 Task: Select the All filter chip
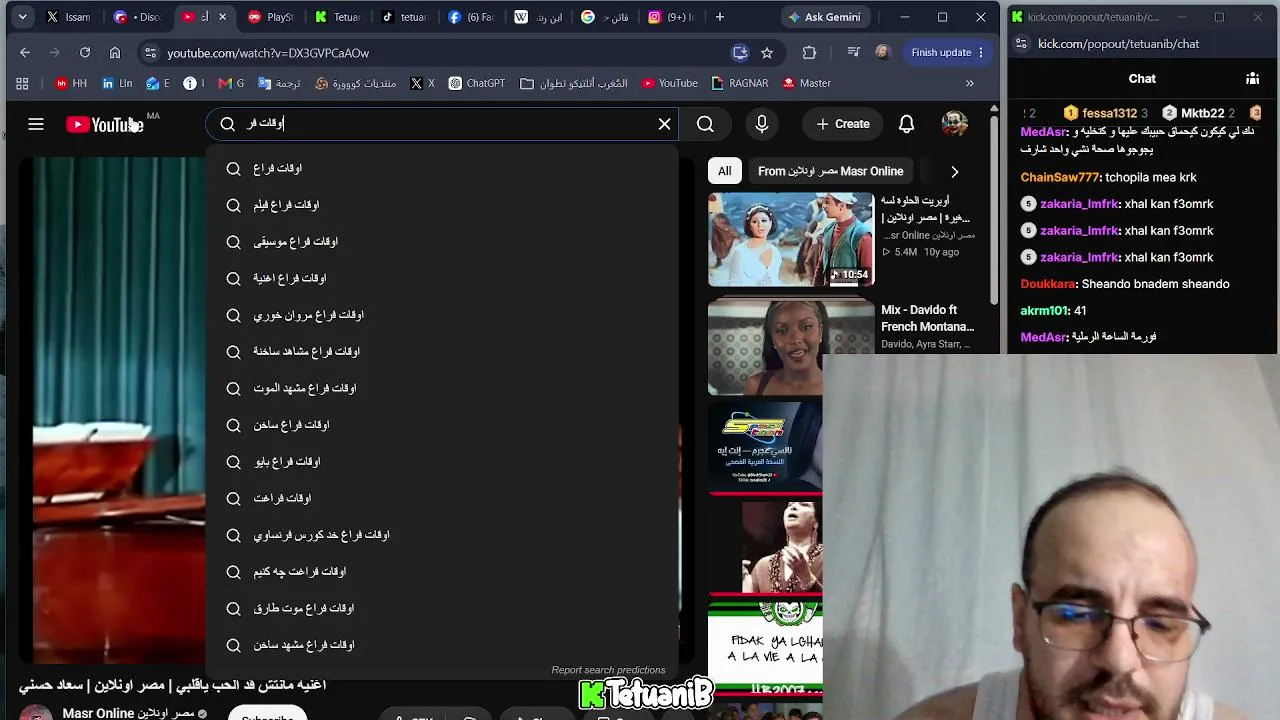[x=725, y=171]
